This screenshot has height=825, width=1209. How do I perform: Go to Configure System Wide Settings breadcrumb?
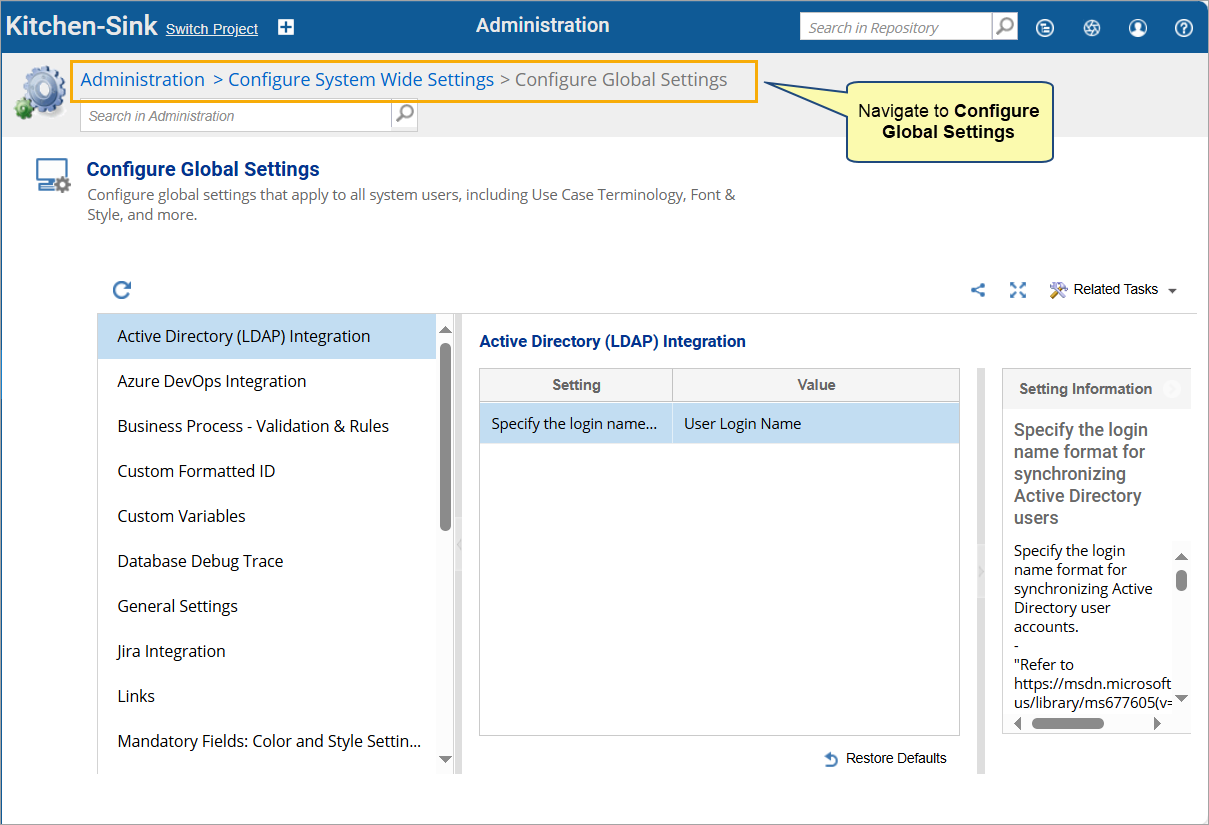pyautogui.click(x=361, y=80)
